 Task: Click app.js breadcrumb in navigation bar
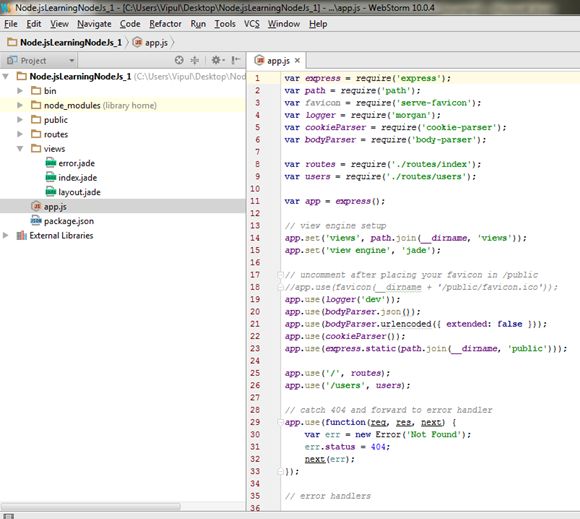pos(151,43)
